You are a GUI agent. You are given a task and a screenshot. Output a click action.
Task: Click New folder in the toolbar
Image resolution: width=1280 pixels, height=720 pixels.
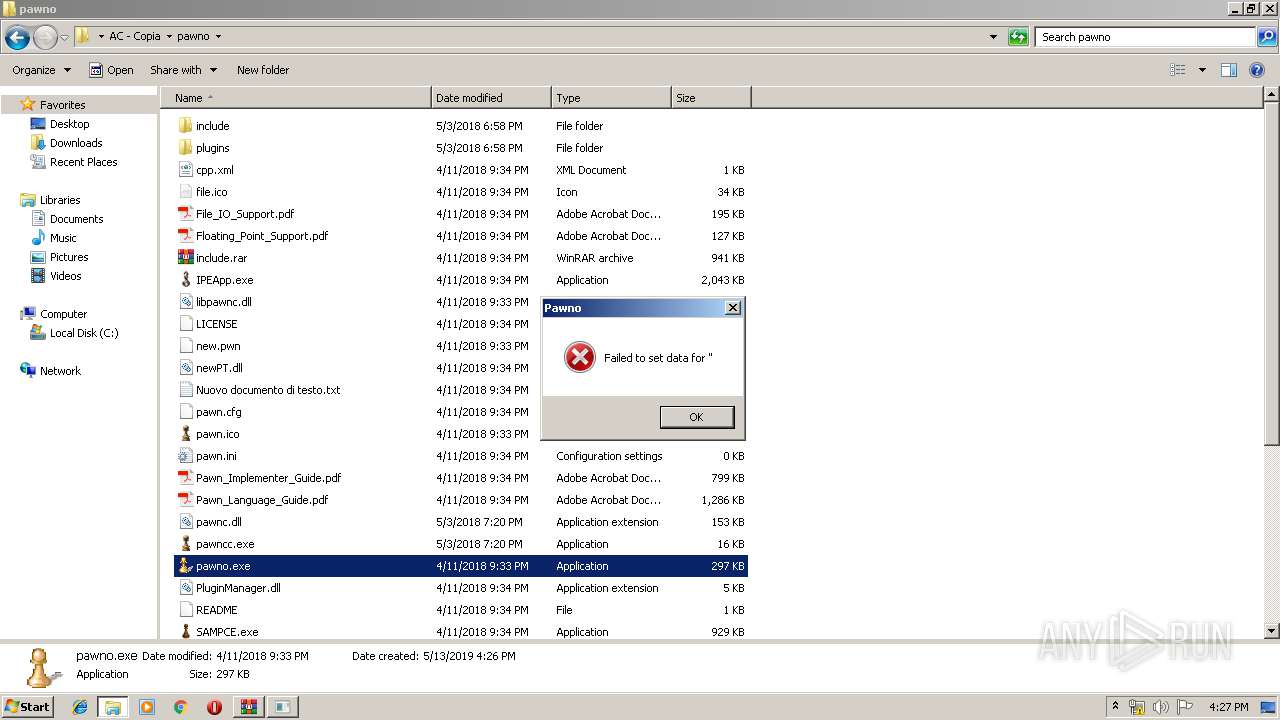(x=263, y=70)
